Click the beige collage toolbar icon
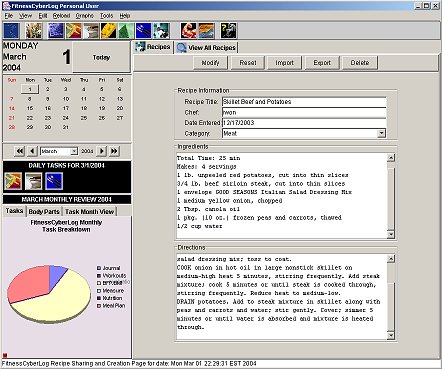 tap(34, 31)
